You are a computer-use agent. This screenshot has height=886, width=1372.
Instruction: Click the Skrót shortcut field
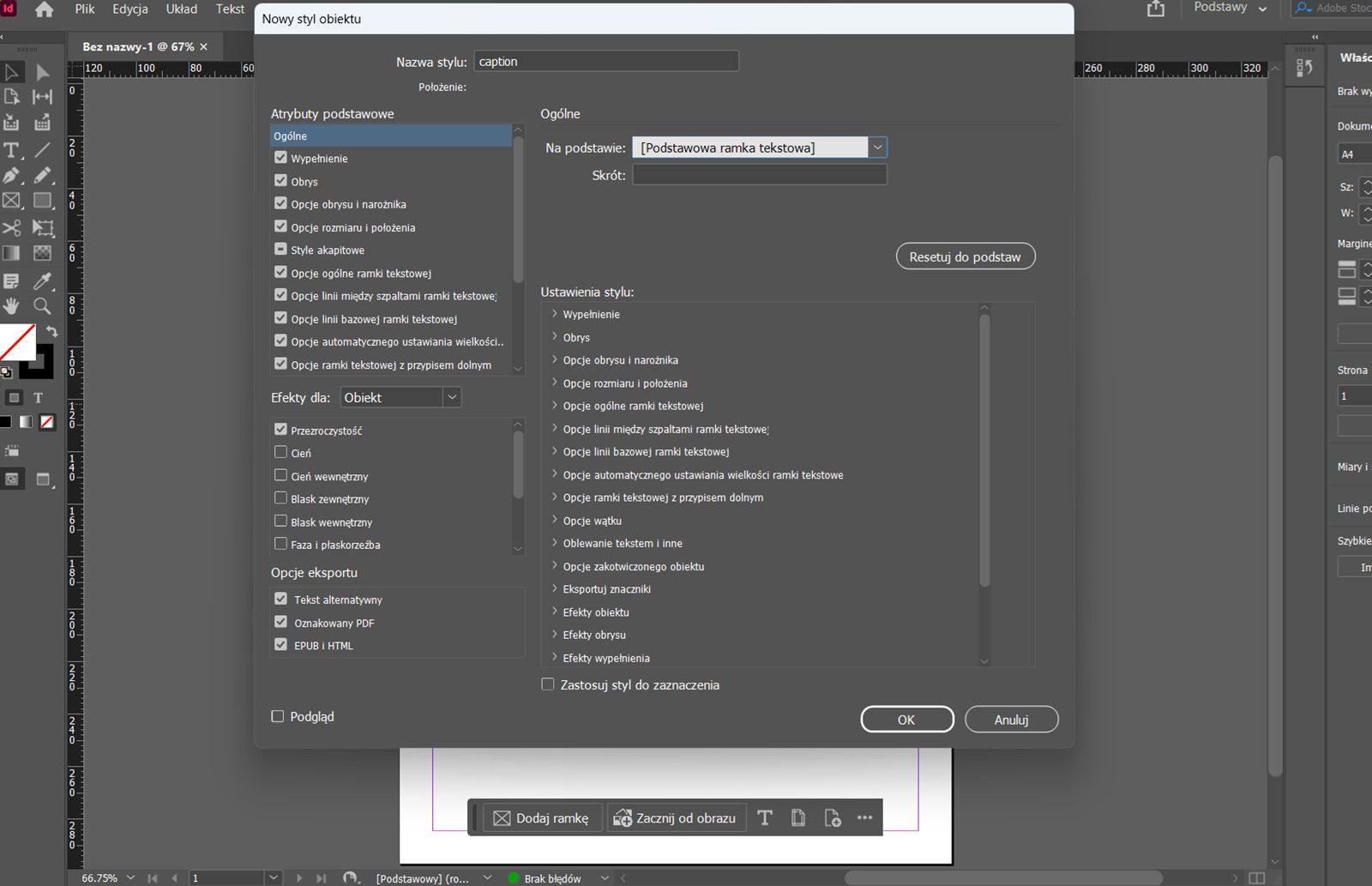[760, 175]
